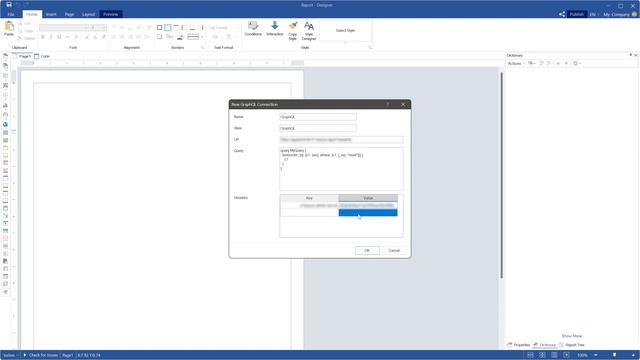Expand the Style group dialog launcher
The height and width of the screenshot is (360, 640).
(x=370, y=48)
